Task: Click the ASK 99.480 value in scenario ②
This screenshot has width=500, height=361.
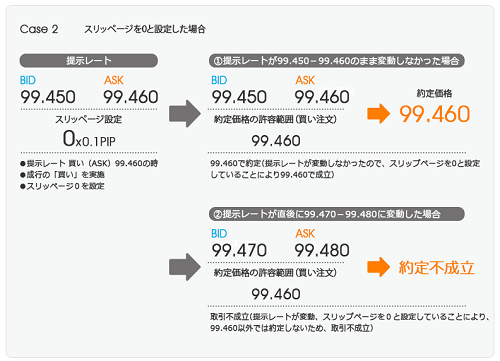Action: click(322, 251)
